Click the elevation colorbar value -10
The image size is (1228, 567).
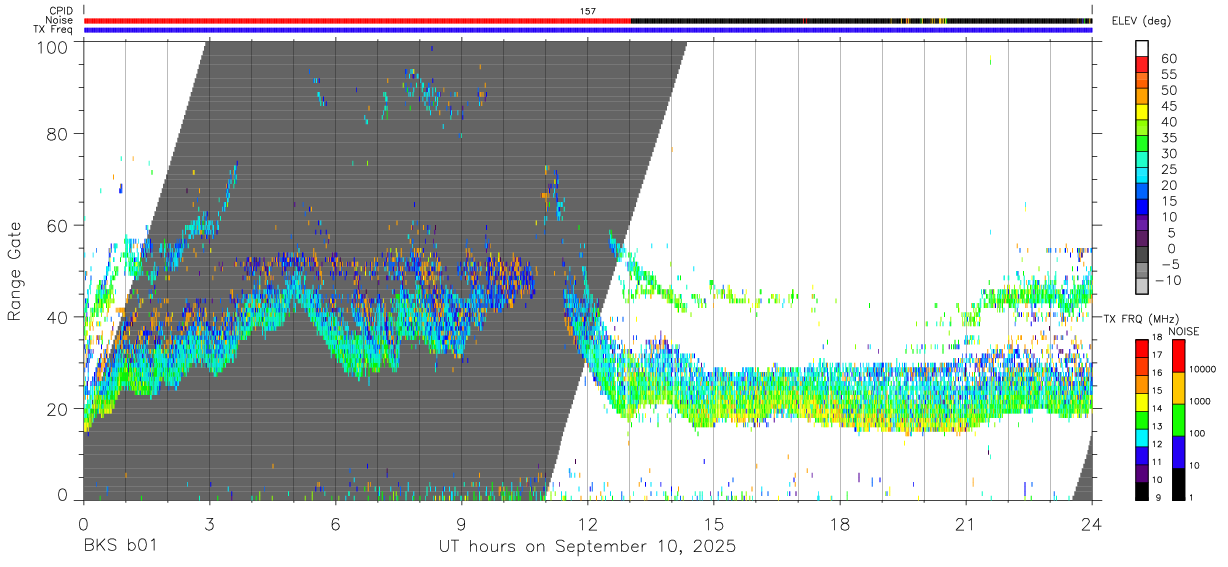(x=1167, y=280)
